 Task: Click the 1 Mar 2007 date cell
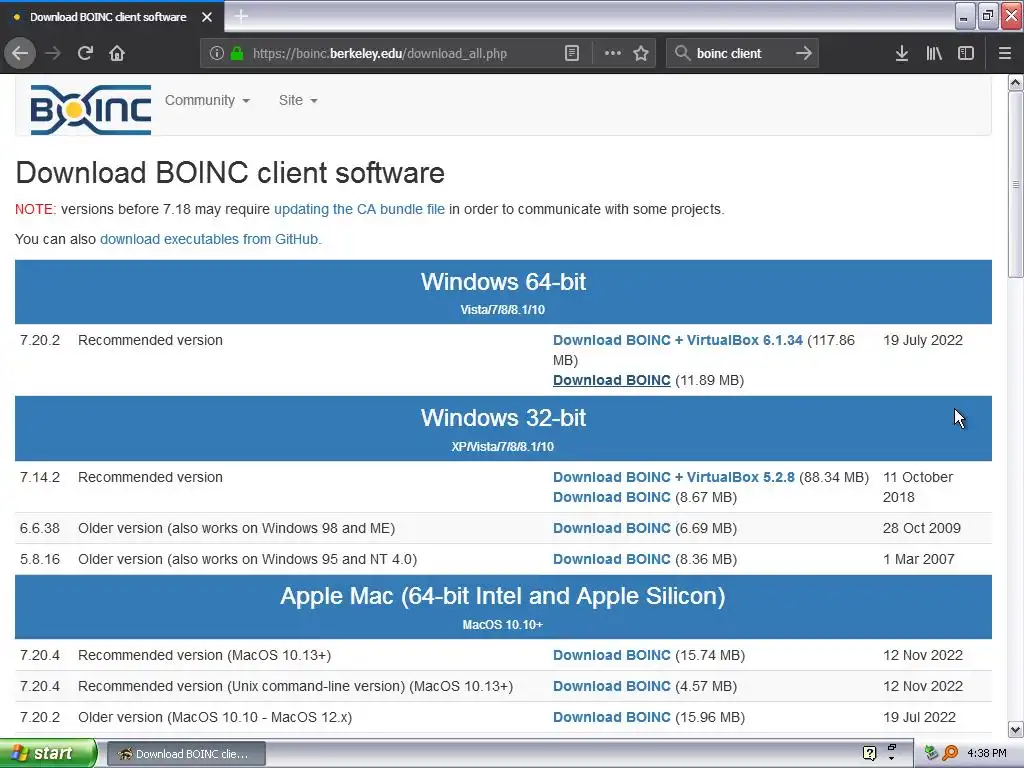pyautogui.click(x=919, y=559)
